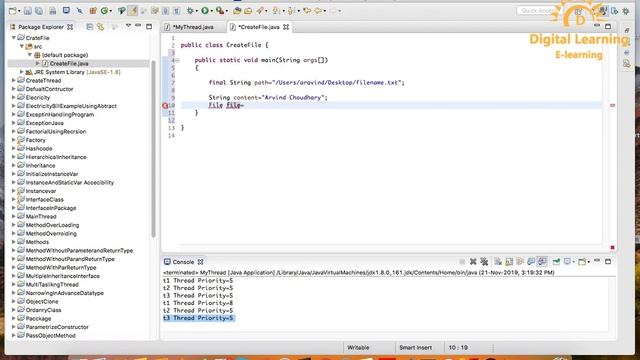Screen dimensions: 640x360
Task: Click cursor position '10 : 19' in status bar
Action: click(x=458, y=347)
